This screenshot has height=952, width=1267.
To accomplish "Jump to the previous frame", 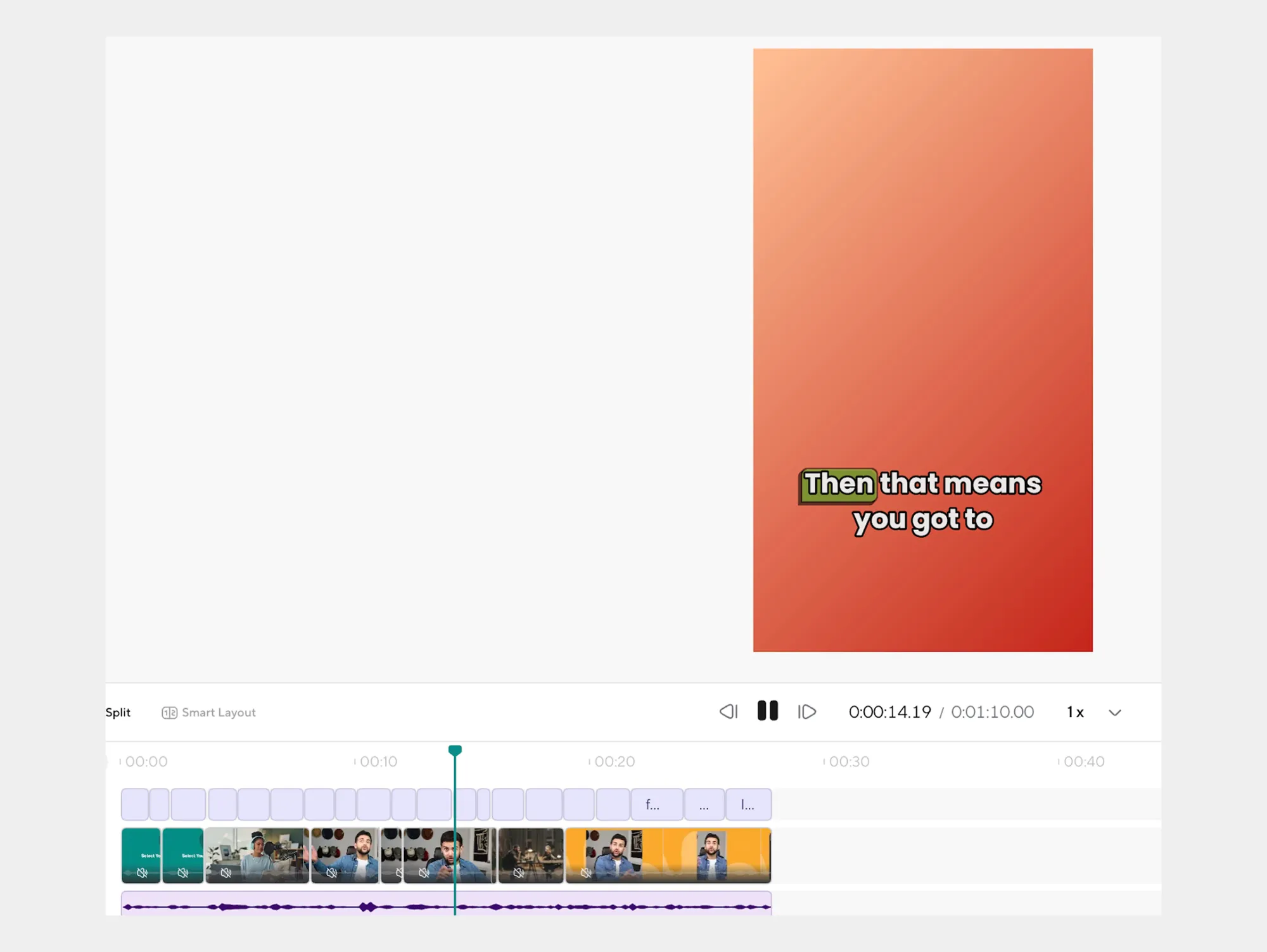I will coord(729,712).
